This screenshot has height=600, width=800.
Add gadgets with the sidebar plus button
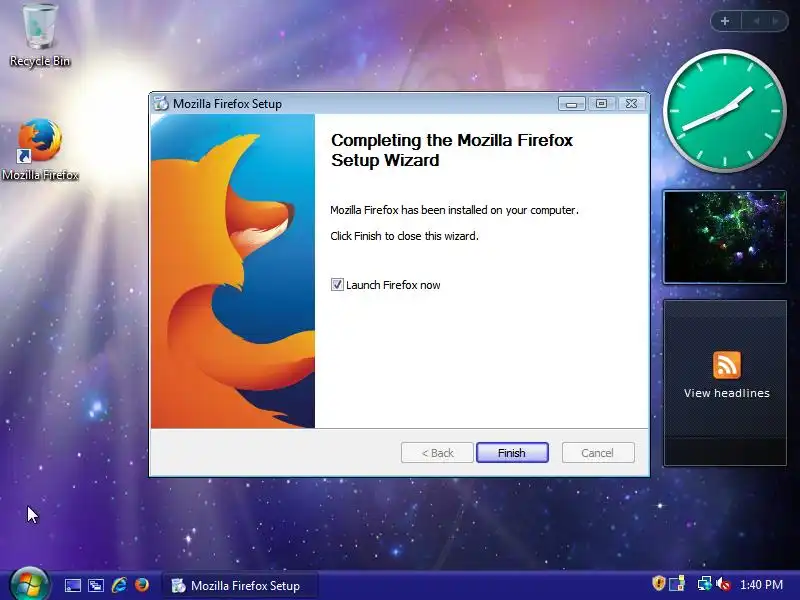pyautogui.click(x=725, y=21)
